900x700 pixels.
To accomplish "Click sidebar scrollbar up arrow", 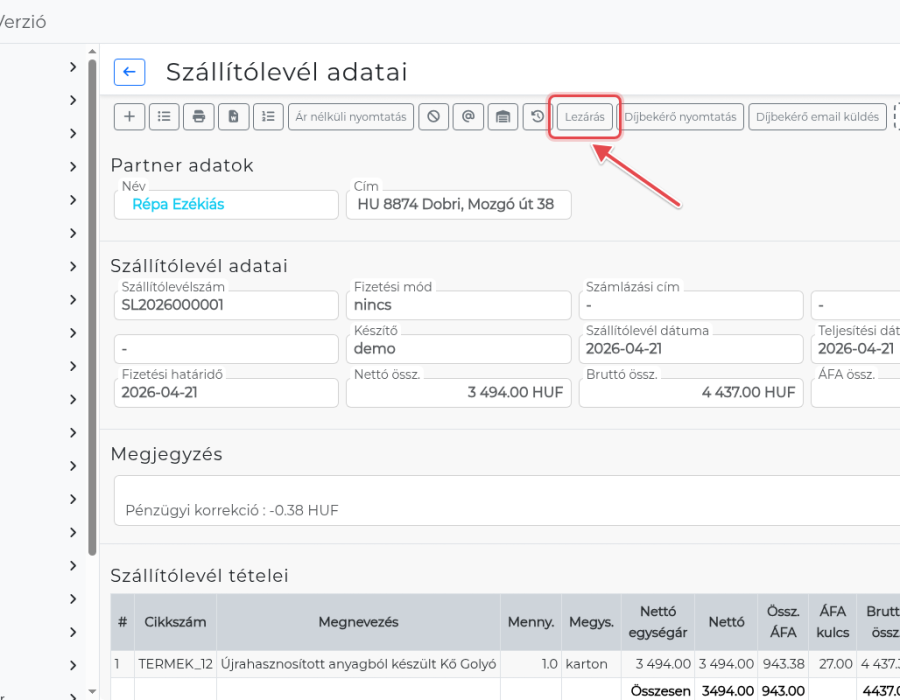I will point(92,52).
